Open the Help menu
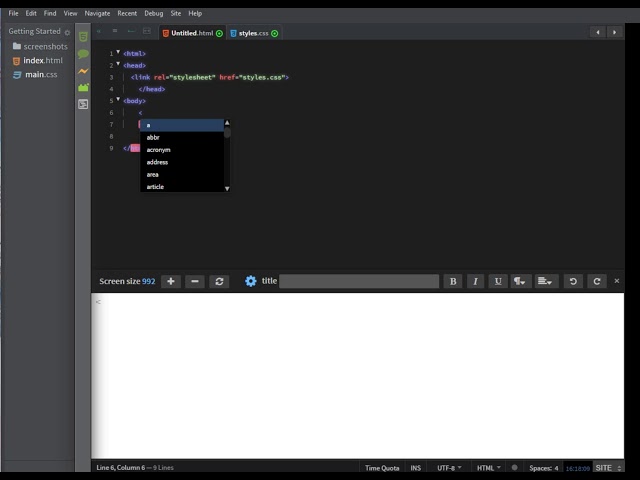 click(x=195, y=13)
